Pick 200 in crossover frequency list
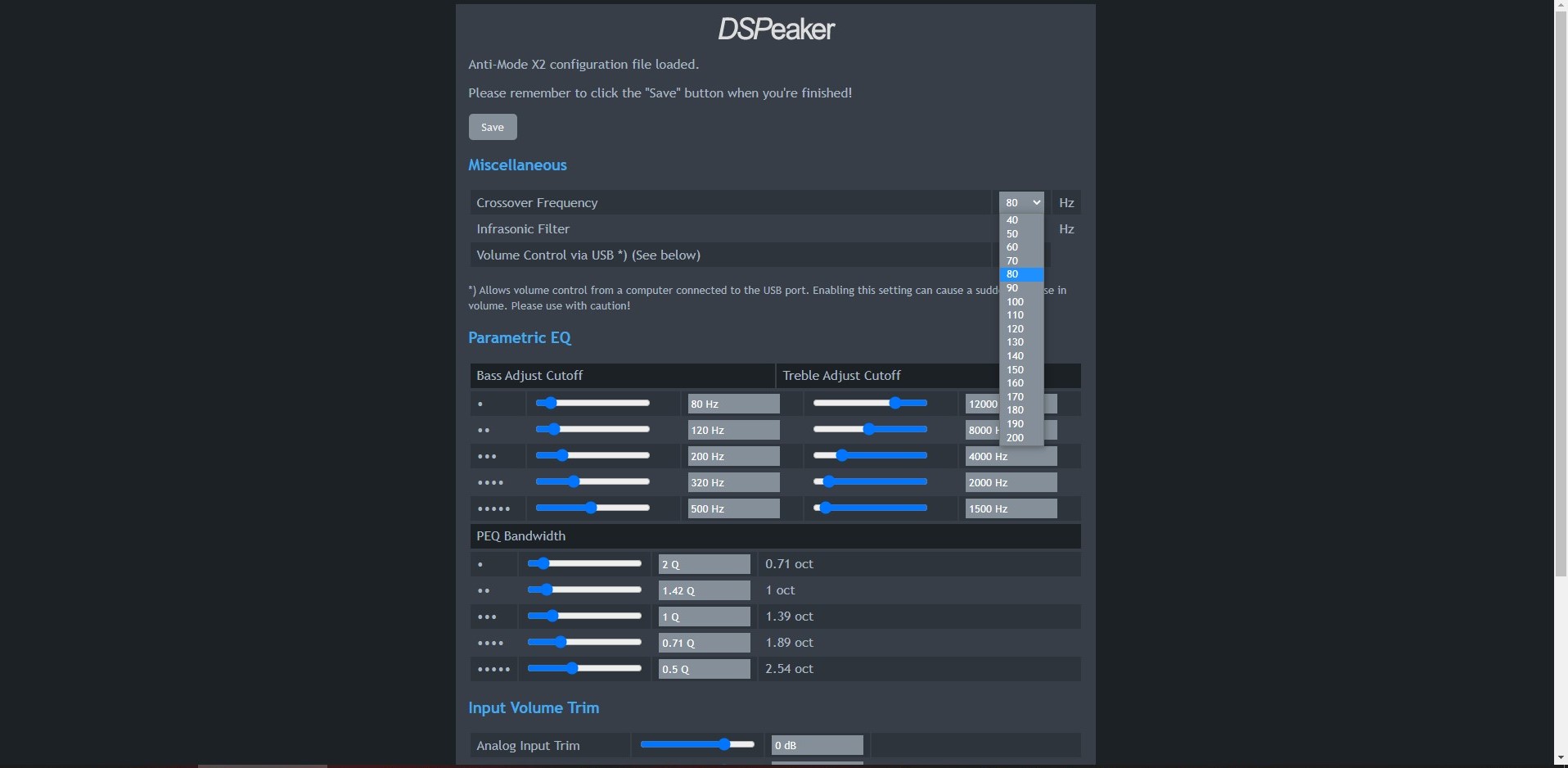This screenshot has height=768, width=1568. coord(1021,438)
